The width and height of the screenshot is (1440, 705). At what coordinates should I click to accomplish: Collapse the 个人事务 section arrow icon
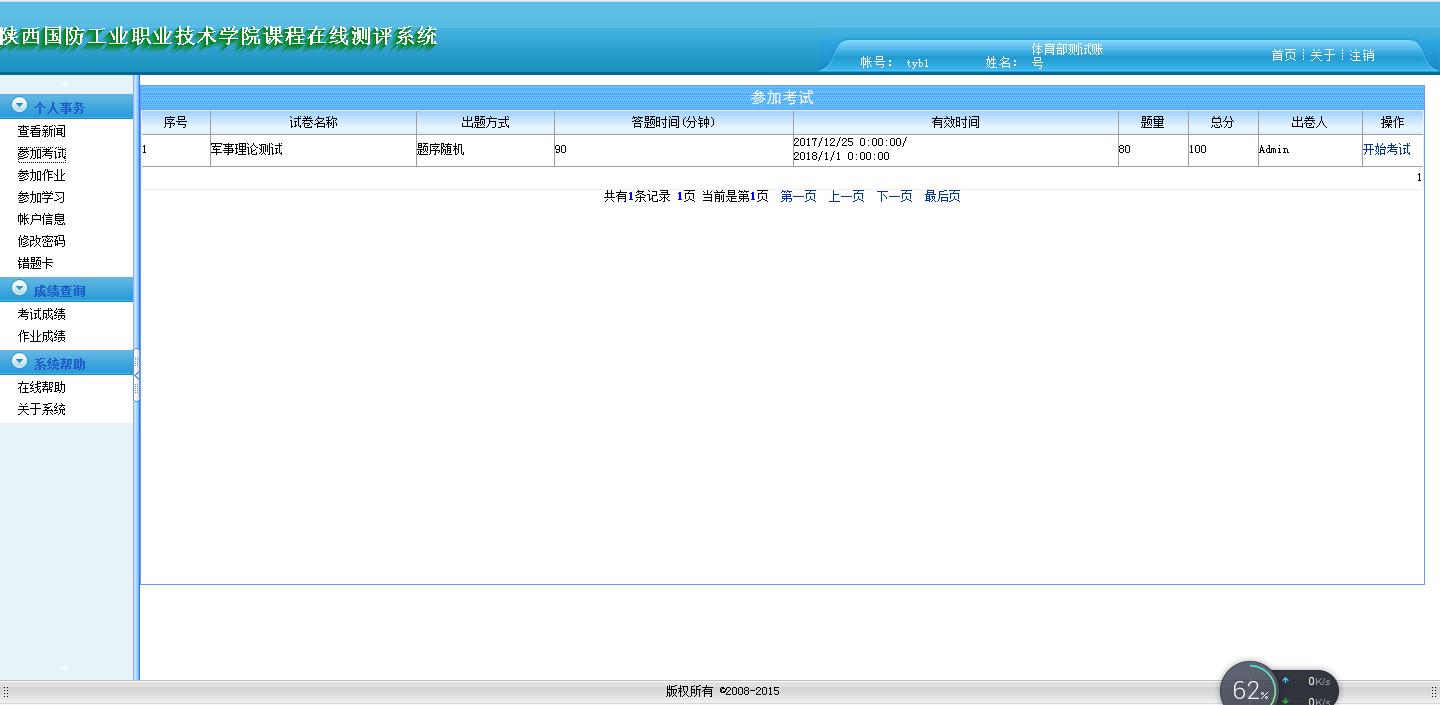click(x=19, y=105)
